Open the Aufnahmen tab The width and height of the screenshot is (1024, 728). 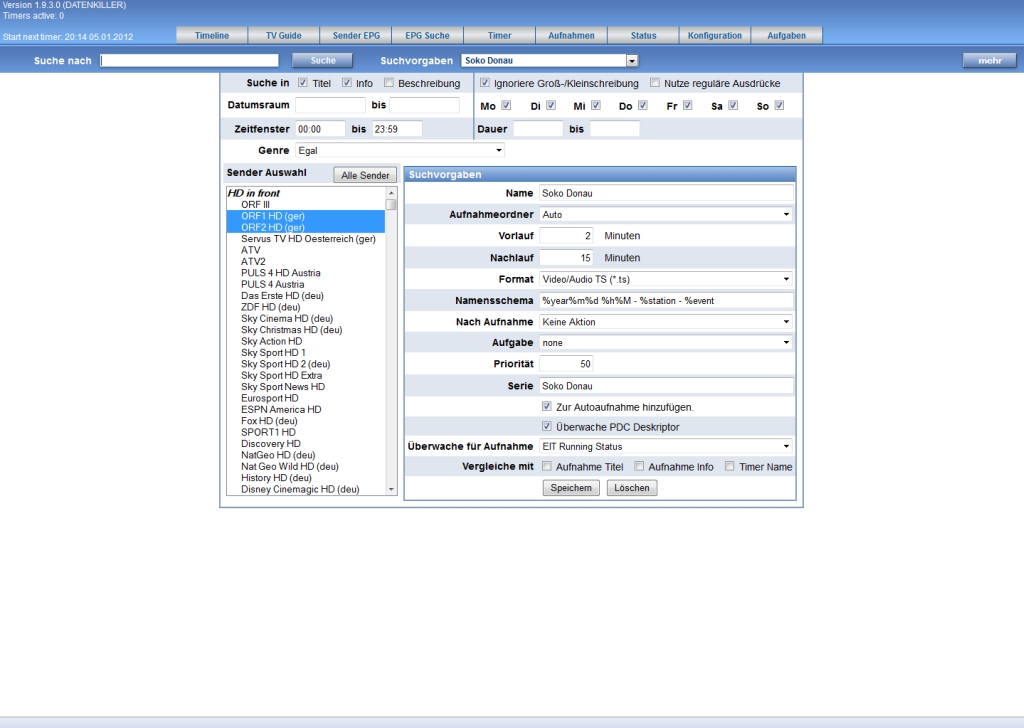[571, 35]
